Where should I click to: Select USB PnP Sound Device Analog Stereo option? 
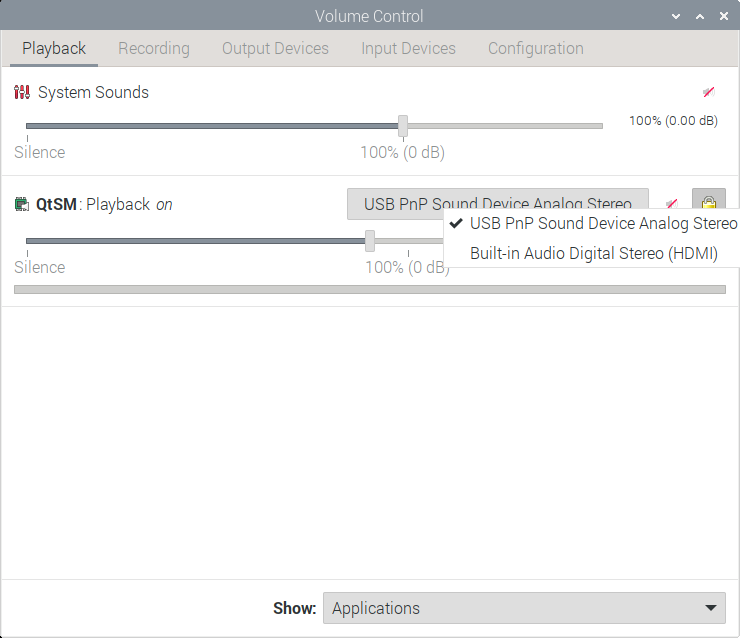pos(603,223)
